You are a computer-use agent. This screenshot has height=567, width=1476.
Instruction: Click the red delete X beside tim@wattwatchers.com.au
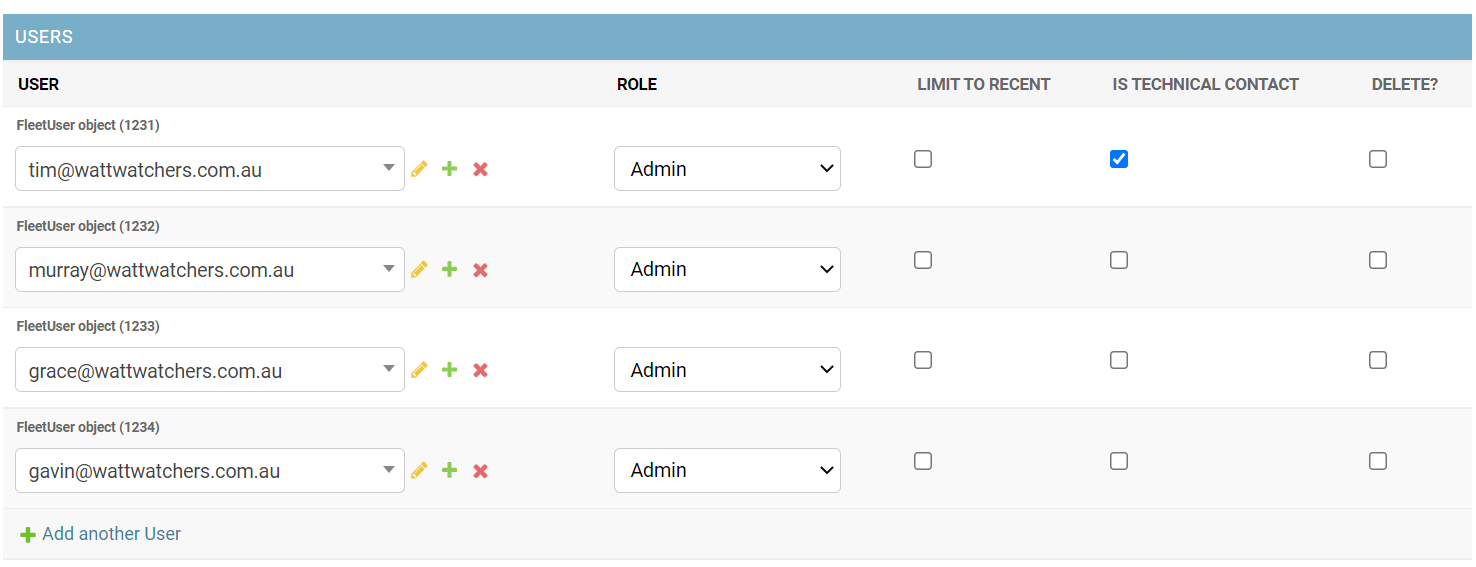click(x=480, y=169)
